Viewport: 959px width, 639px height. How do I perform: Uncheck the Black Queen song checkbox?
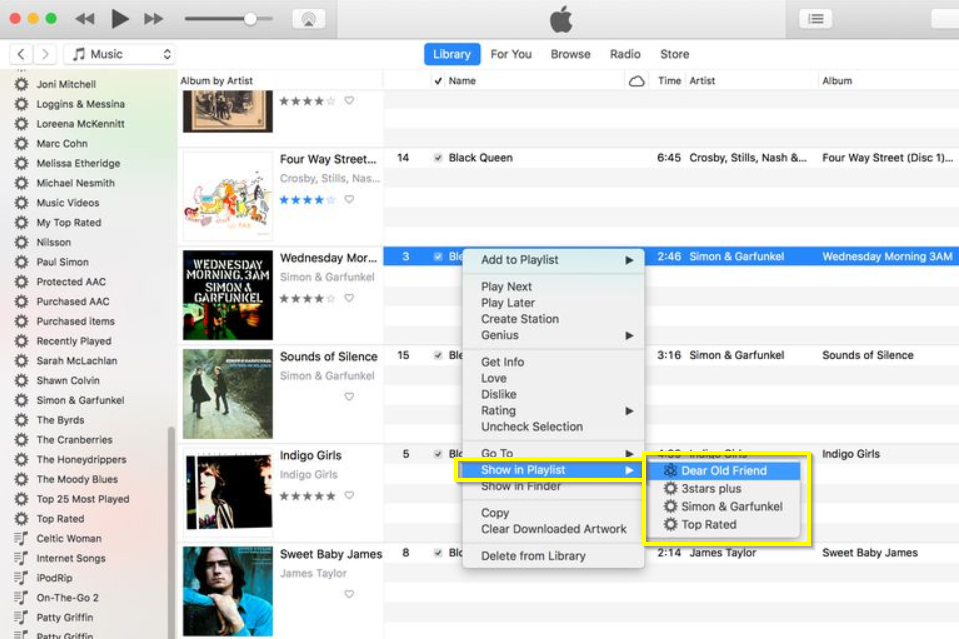[438, 158]
